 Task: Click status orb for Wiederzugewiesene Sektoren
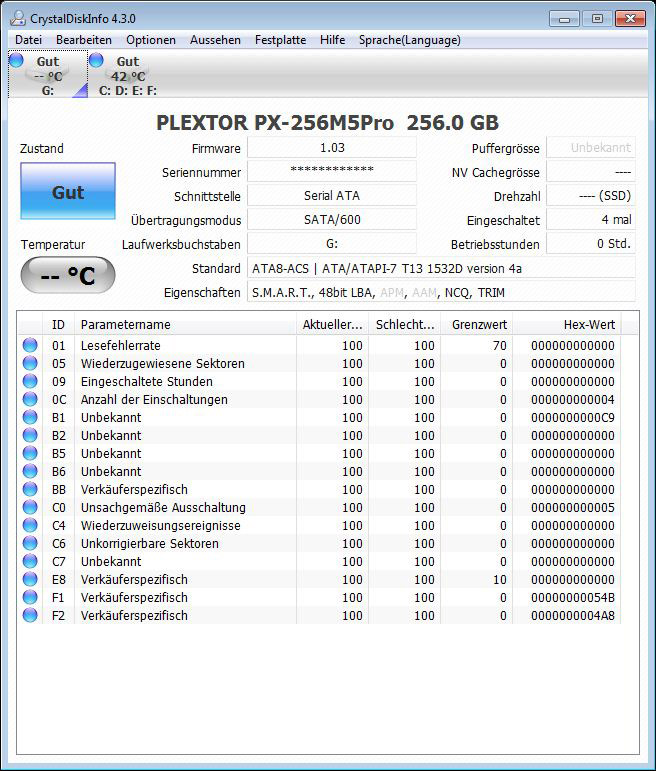point(30,363)
